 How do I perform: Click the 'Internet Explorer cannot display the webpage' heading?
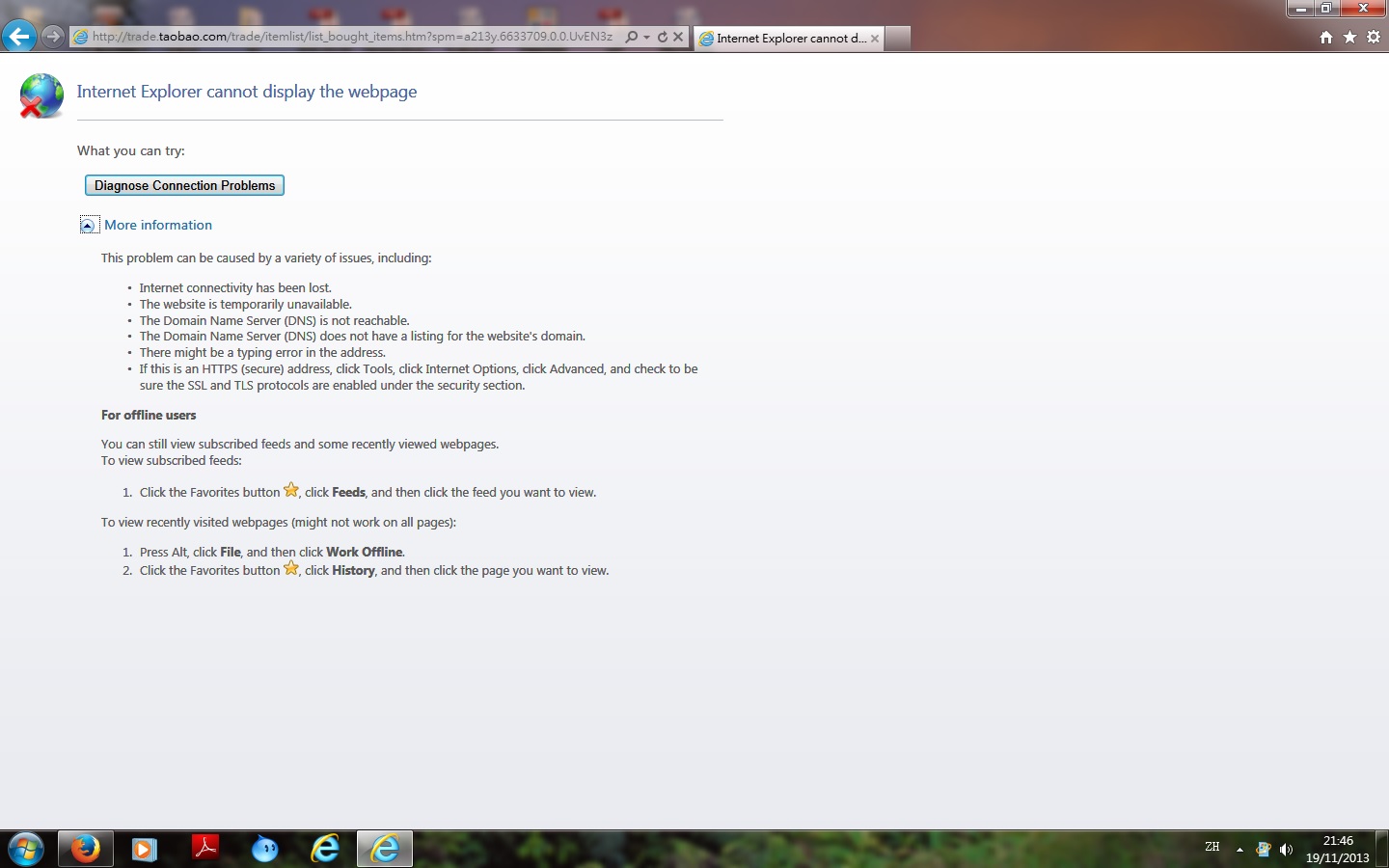pos(247,92)
